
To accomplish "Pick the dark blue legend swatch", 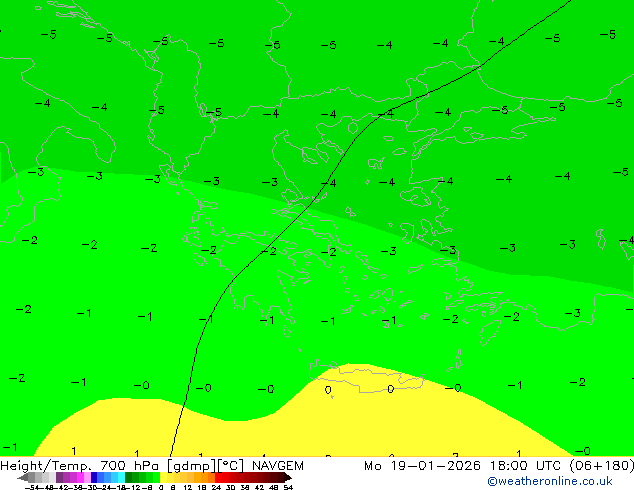I will coord(94,477).
